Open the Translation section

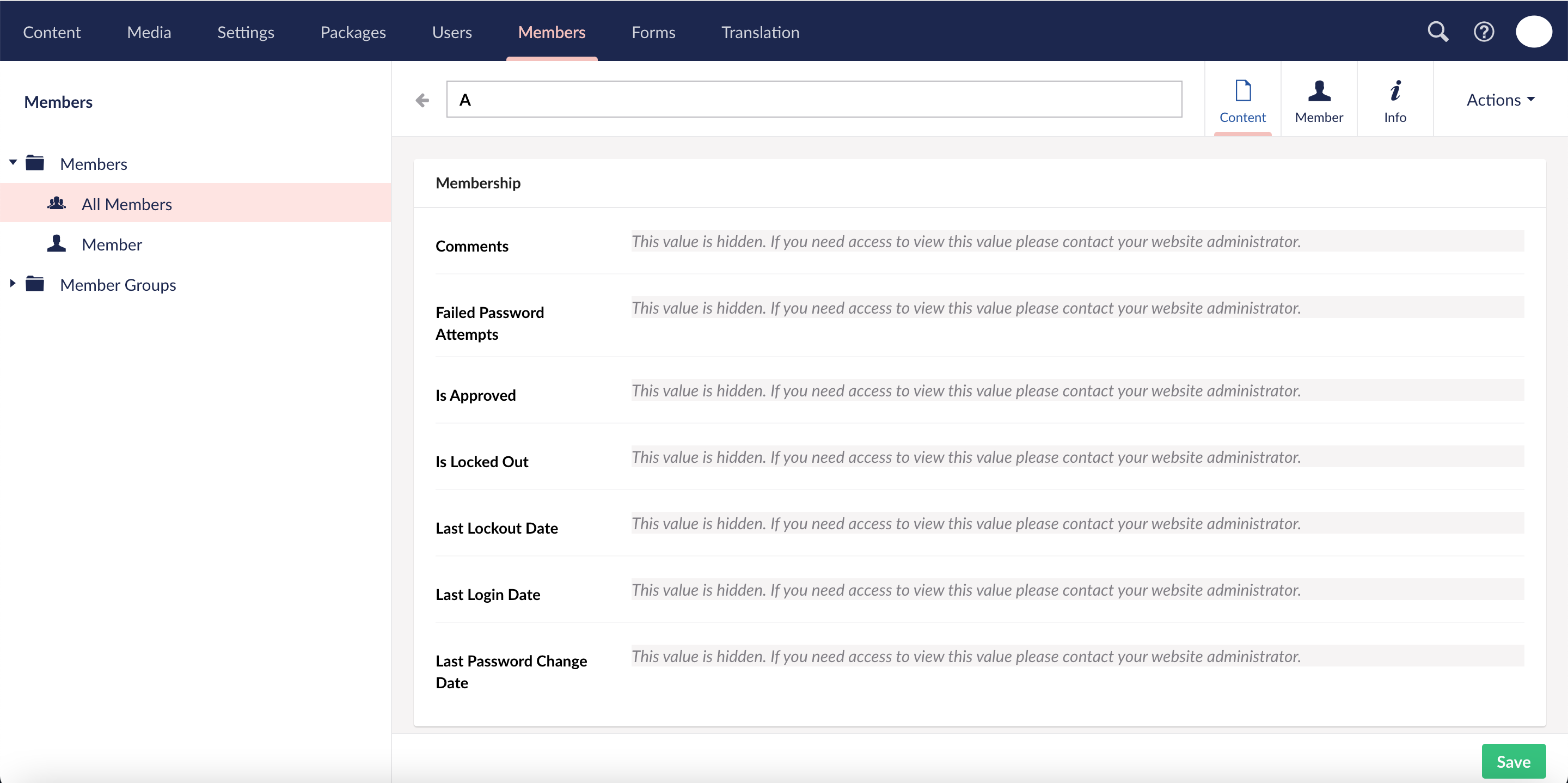point(760,32)
